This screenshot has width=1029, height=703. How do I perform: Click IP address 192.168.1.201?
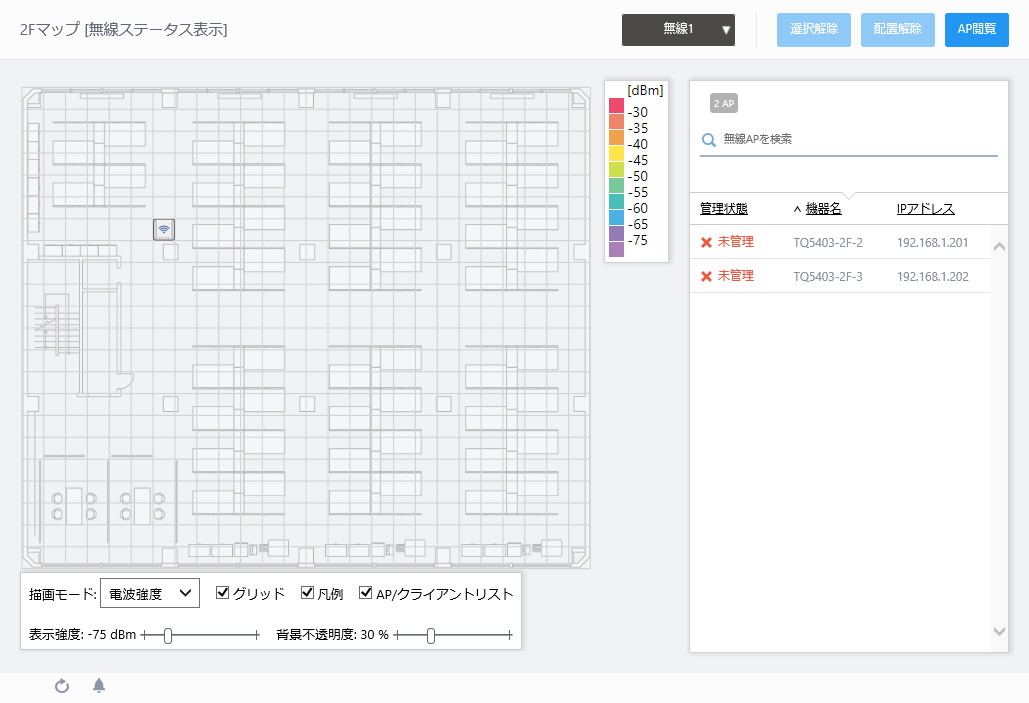(x=933, y=243)
